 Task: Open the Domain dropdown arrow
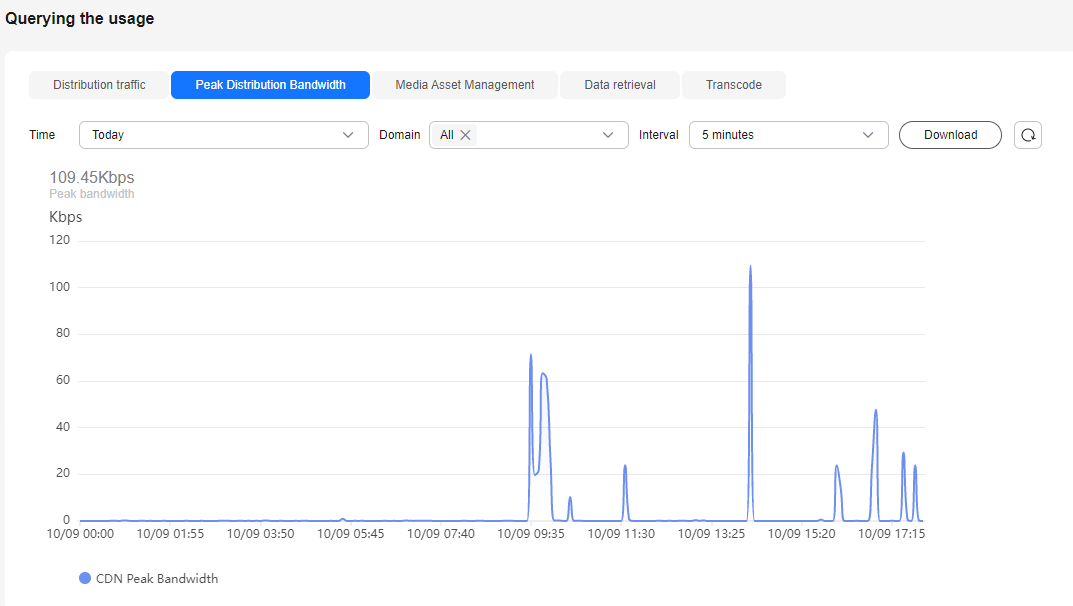608,135
